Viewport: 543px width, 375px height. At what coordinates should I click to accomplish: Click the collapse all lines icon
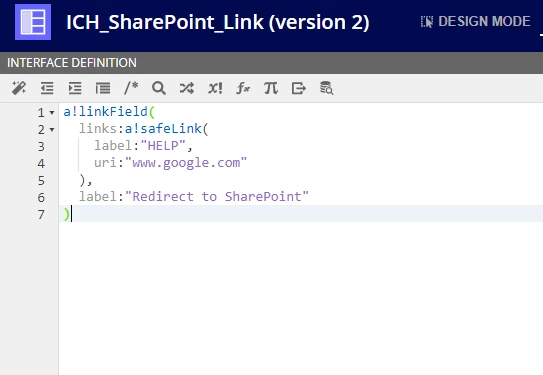tap(103, 88)
